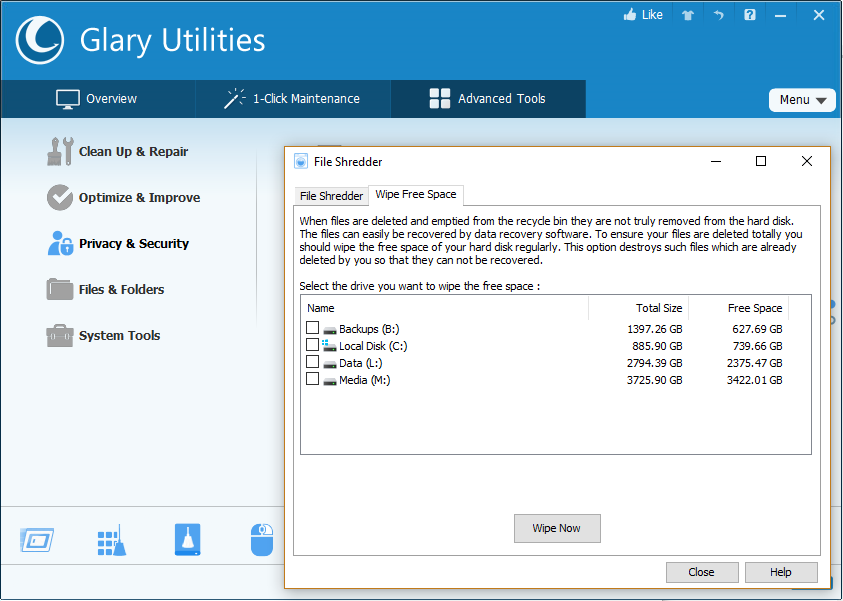
Task: Check the Media (M:) drive checkbox
Action: coord(312,379)
